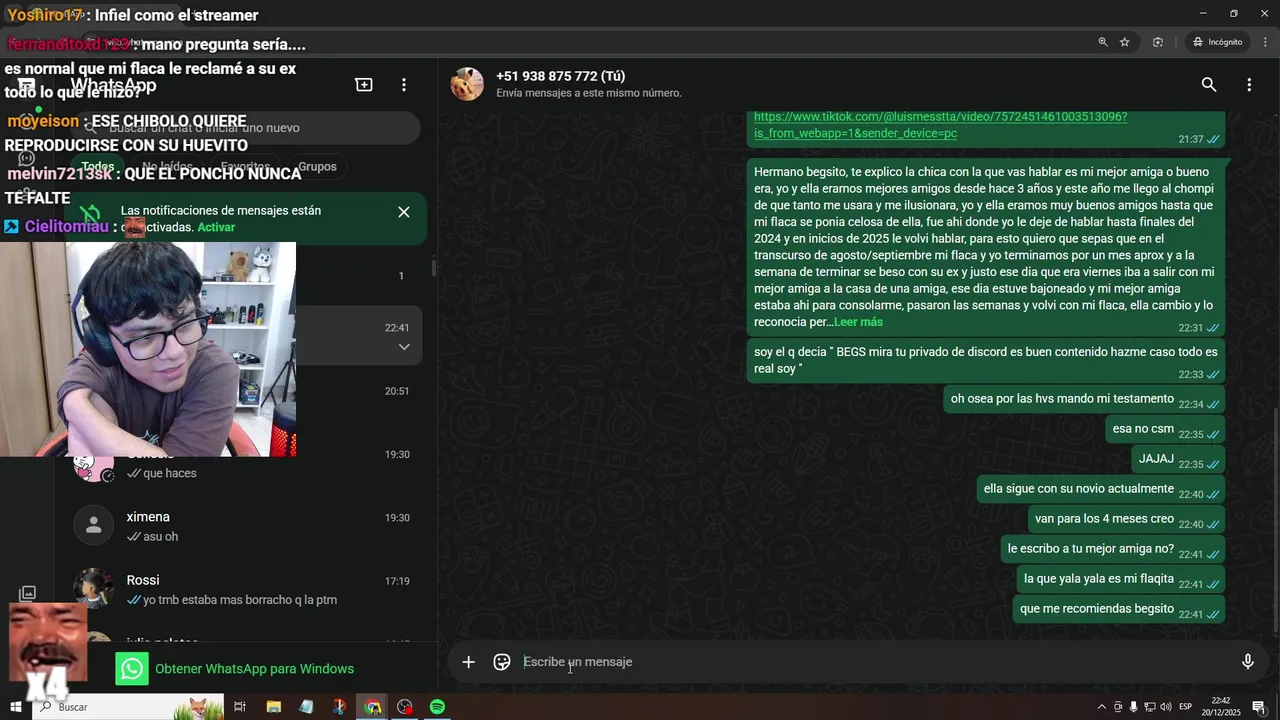
Task: Click Activar to enable notifications
Action: pos(216,227)
